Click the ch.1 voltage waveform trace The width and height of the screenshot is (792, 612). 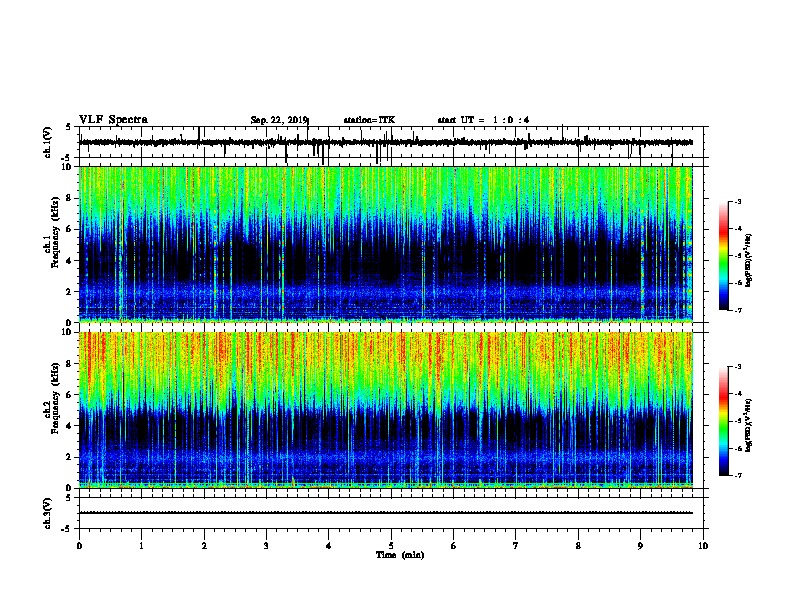click(385, 142)
